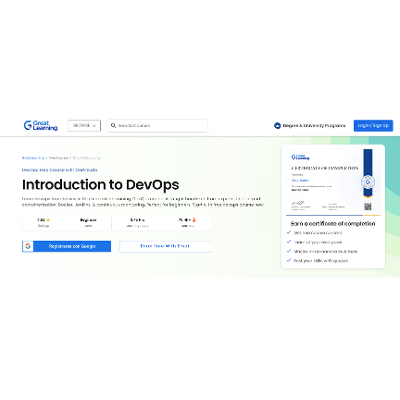Sign up with the Google button
The width and height of the screenshot is (400, 400).
[x=67, y=246]
